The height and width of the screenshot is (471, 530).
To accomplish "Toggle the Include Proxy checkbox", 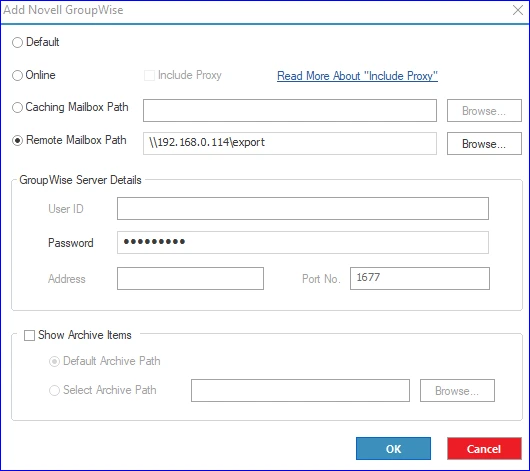I will coord(149,75).
